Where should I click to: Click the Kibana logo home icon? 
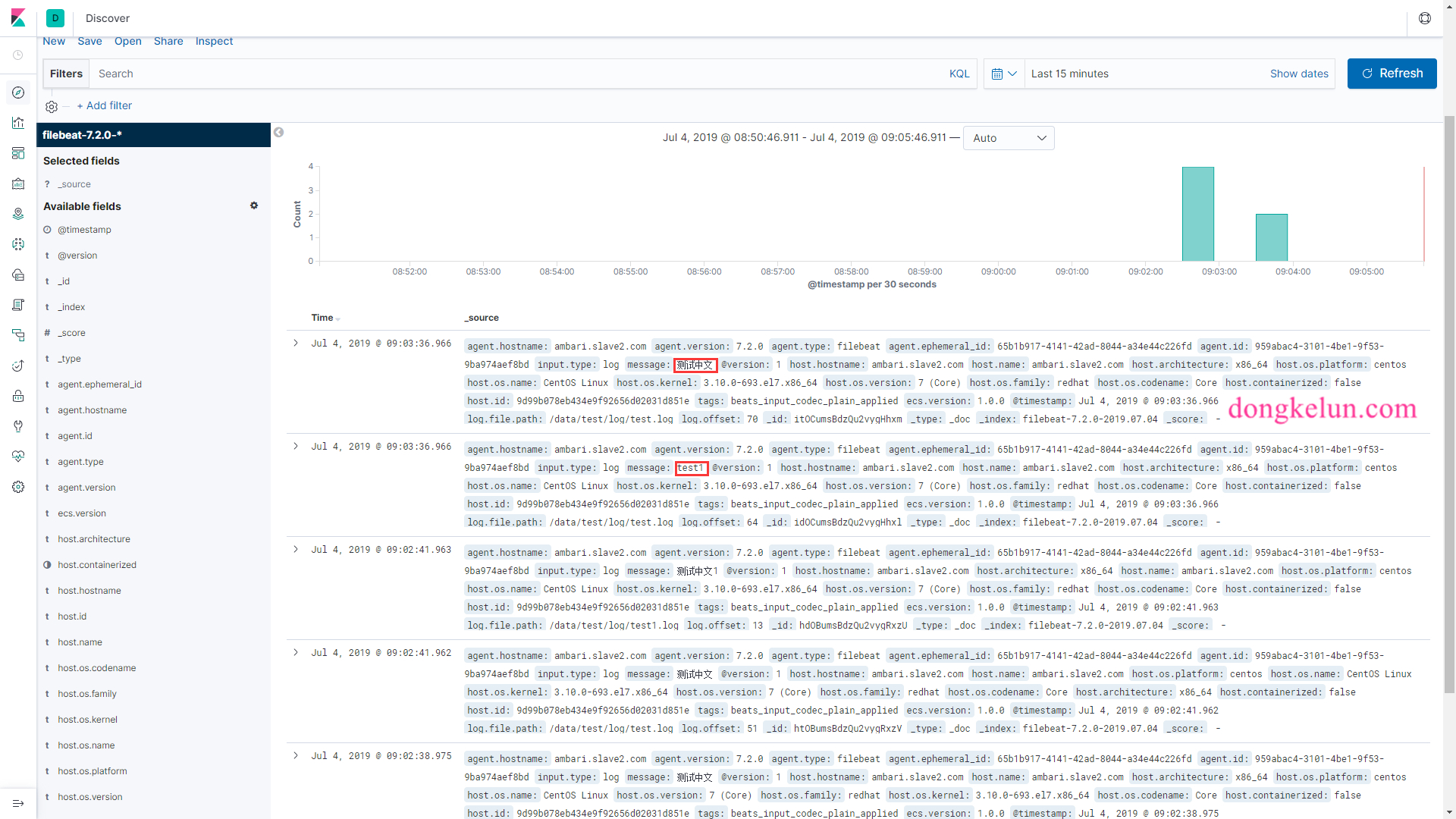click(x=18, y=17)
